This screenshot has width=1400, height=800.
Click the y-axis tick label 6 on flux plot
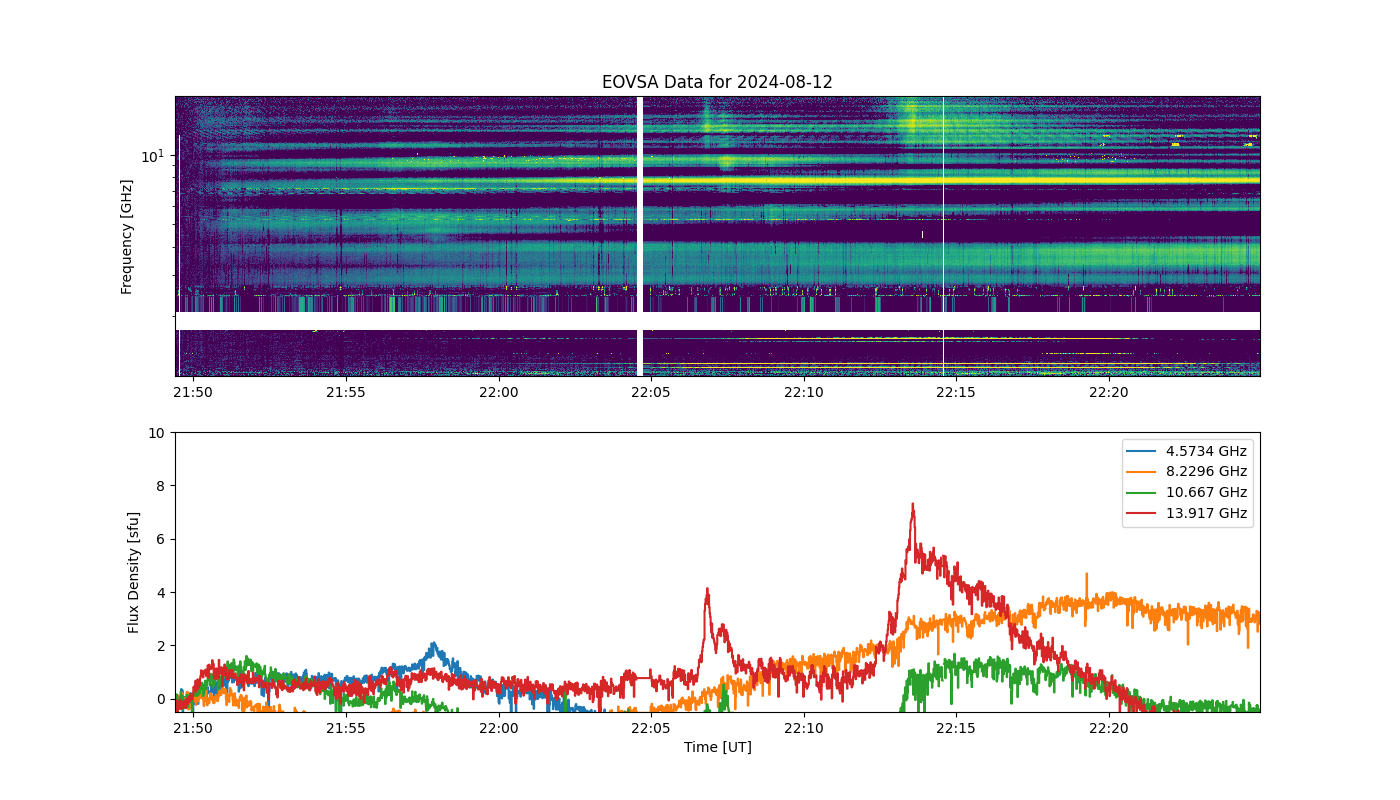(161, 539)
